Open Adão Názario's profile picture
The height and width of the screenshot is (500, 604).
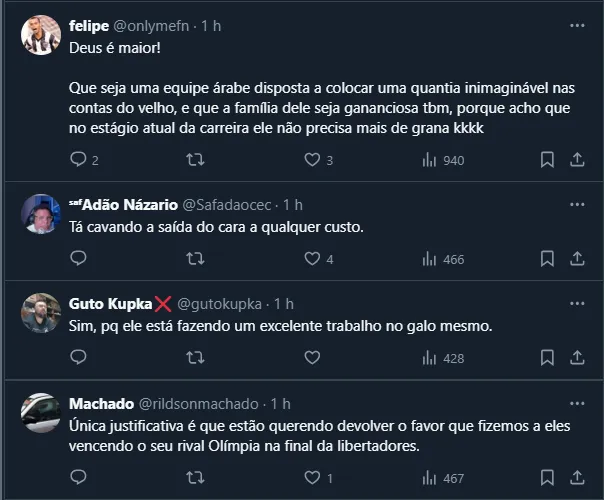[41, 213]
